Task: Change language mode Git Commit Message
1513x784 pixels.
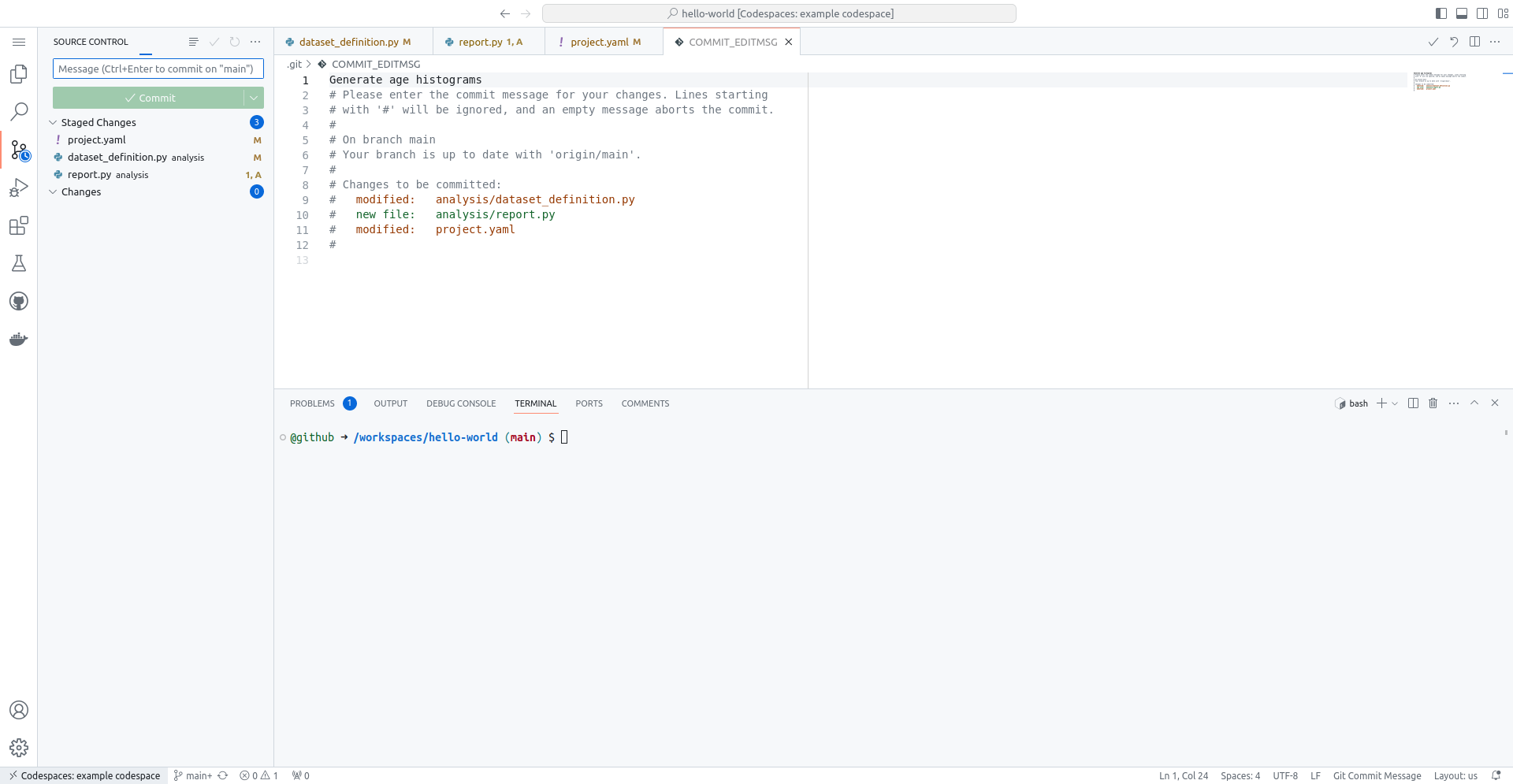Action: click(1377, 775)
